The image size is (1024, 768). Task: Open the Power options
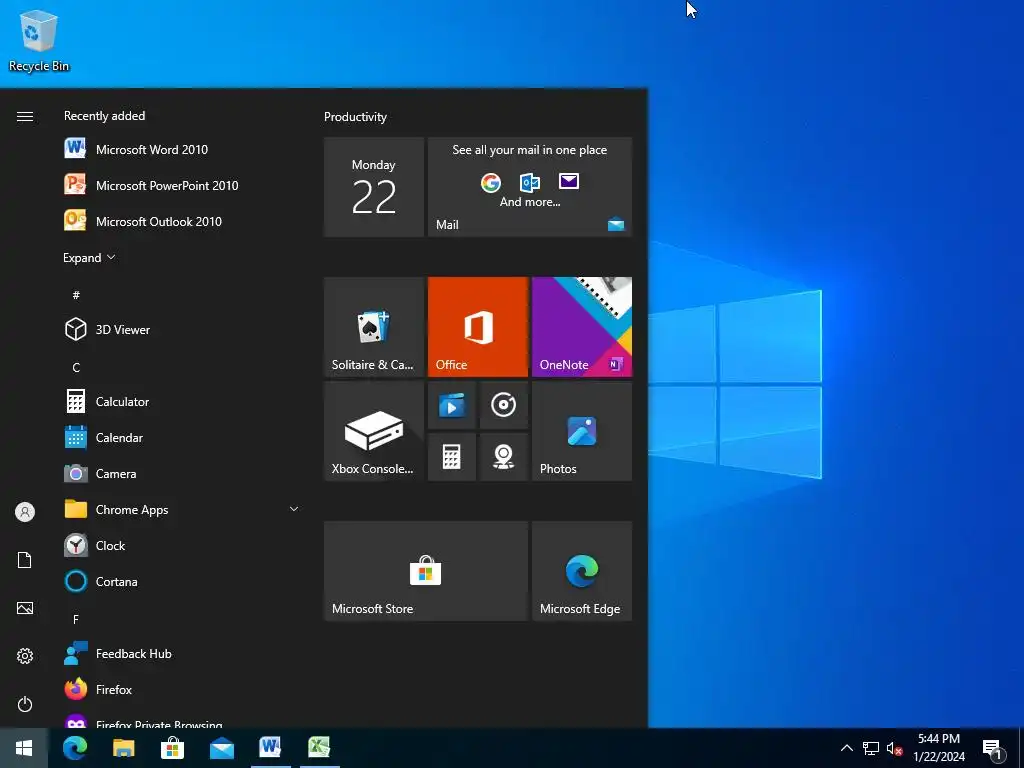coord(25,704)
